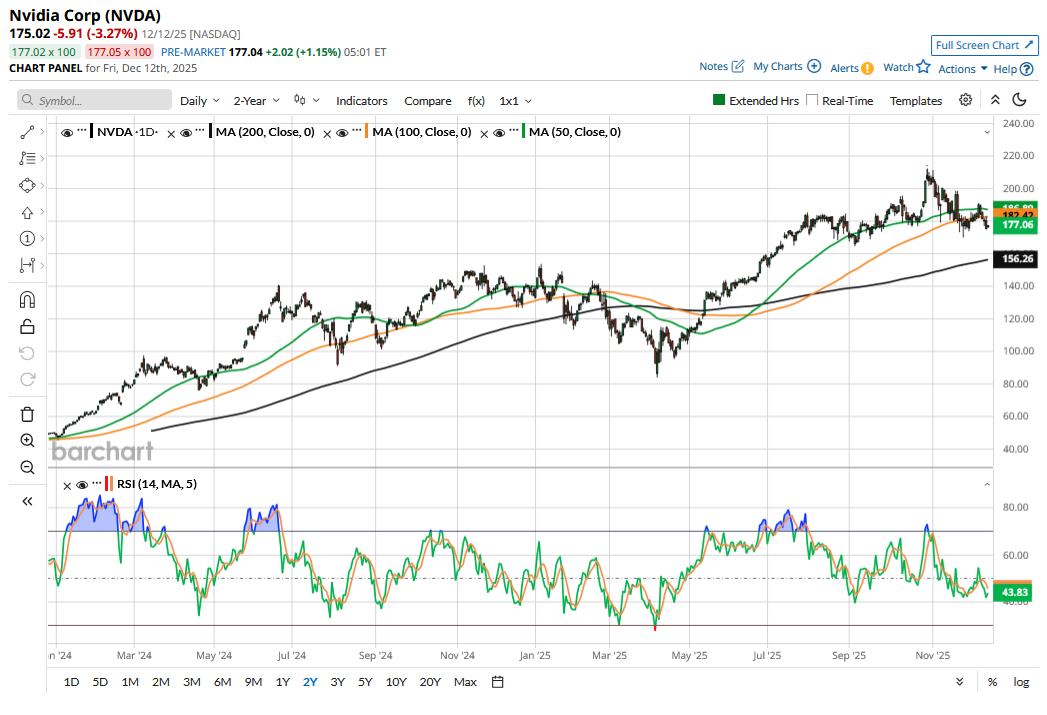Open the 1x1 grid layout dropdown

515,101
